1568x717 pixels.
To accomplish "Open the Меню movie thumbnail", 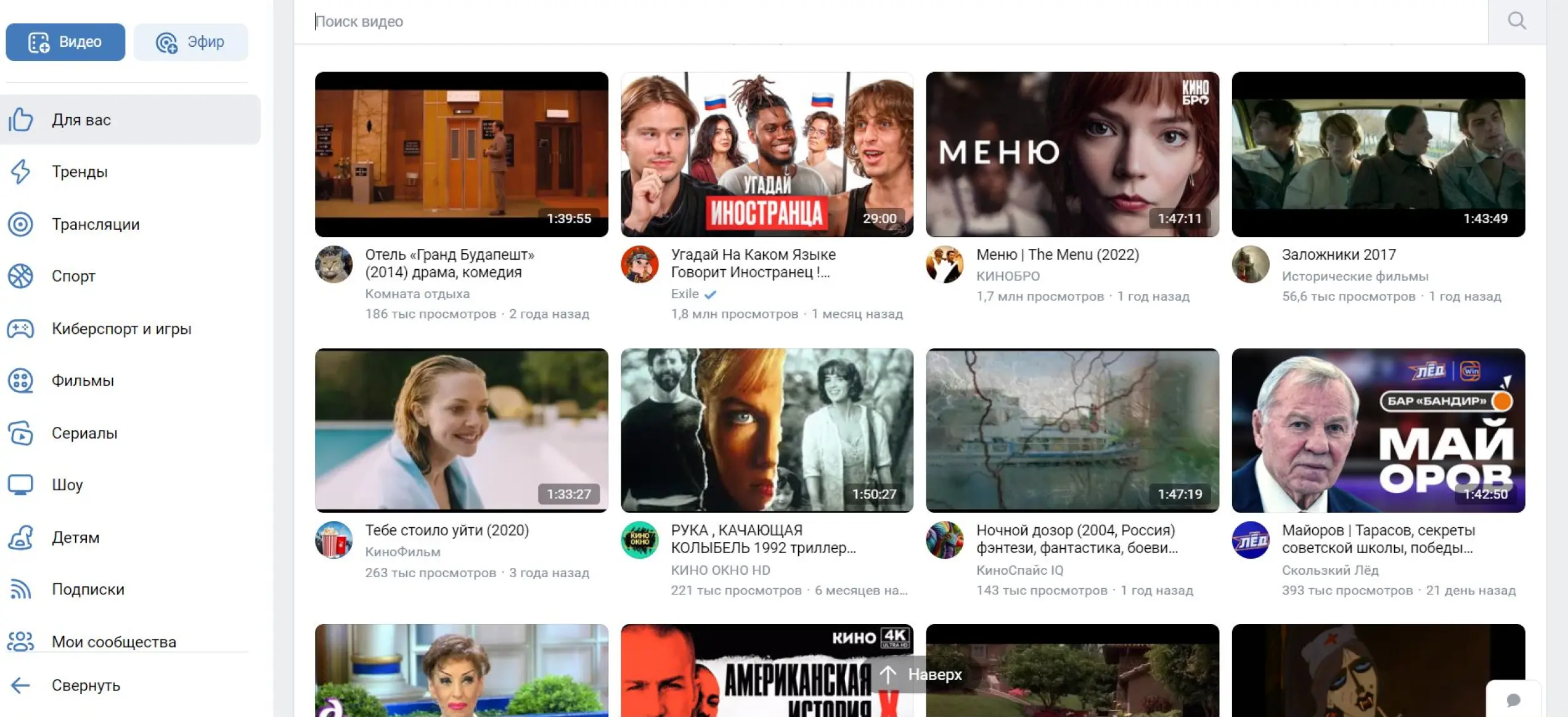I will tap(1072, 154).
